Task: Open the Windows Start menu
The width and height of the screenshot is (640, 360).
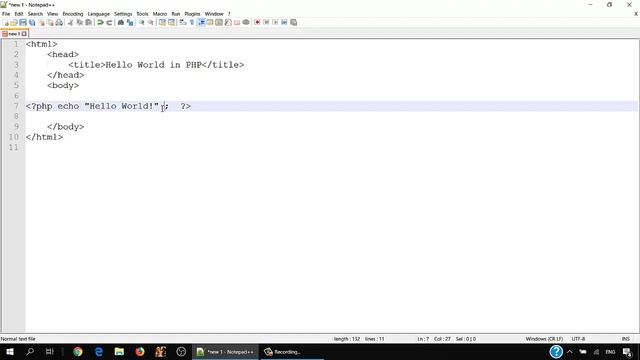Action: (10, 351)
